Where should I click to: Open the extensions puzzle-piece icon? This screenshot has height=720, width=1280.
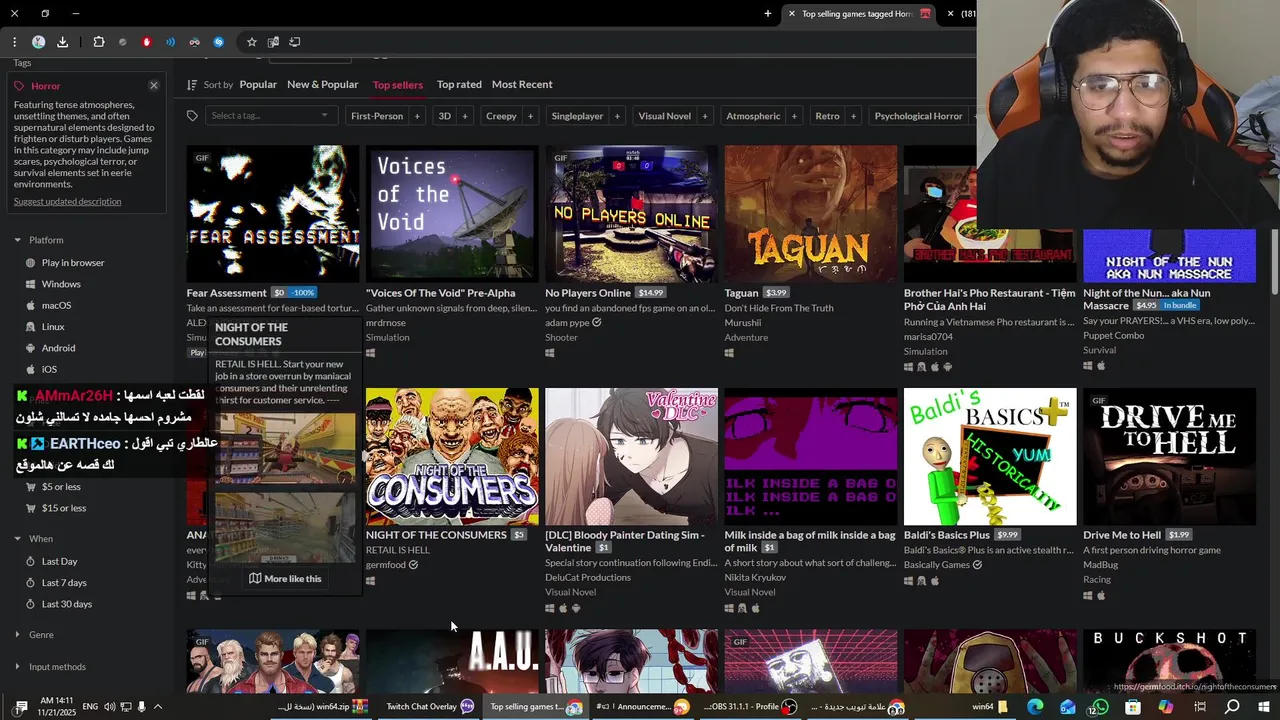[x=98, y=42]
